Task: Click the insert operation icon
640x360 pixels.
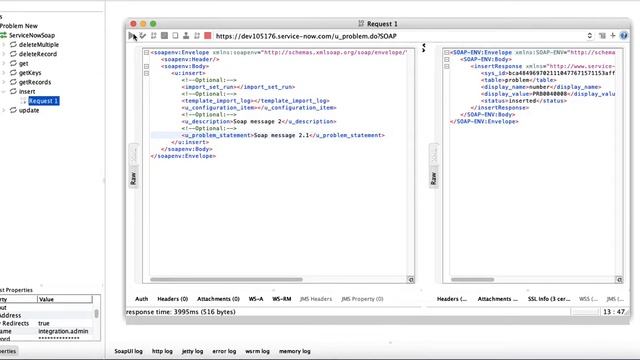Action: [x=13, y=91]
